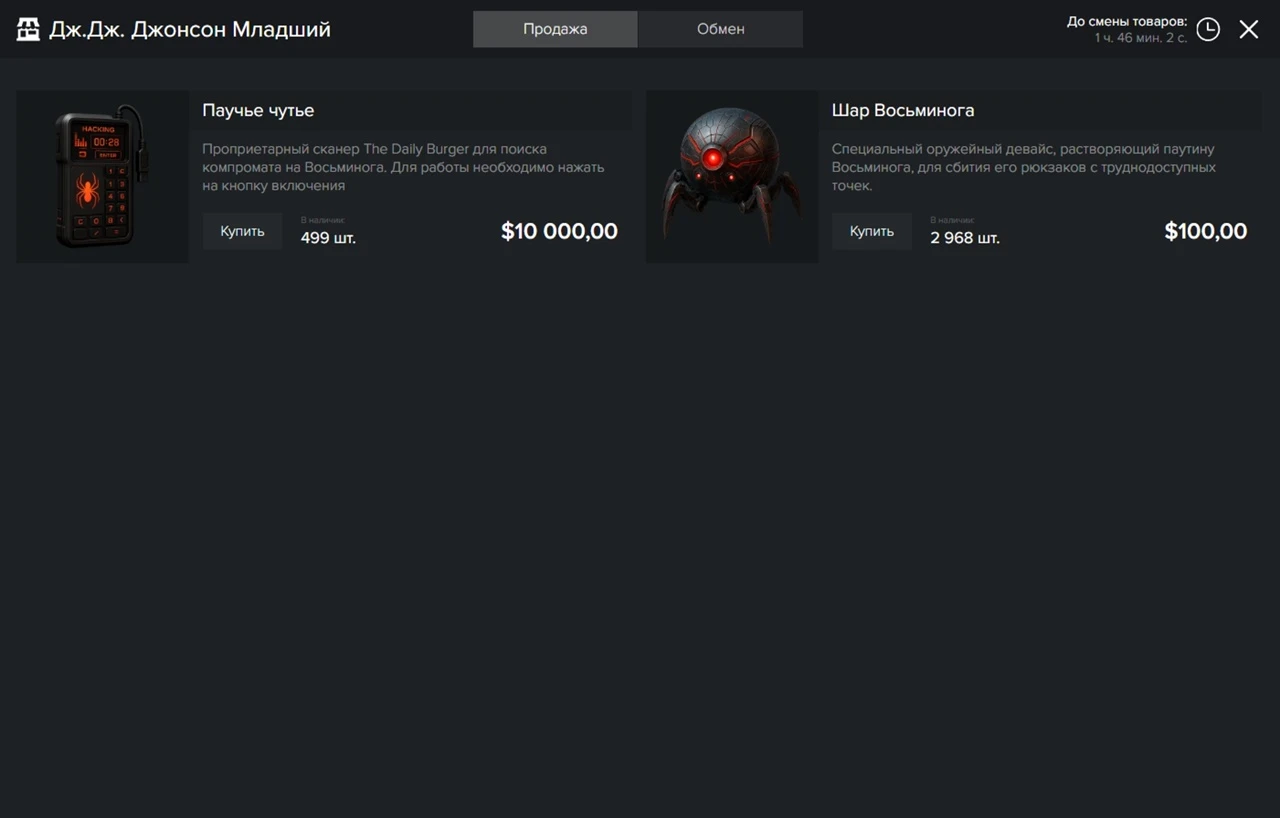Image resolution: width=1280 pixels, height=818 pixels.
Task: Click the $100,00 price label
Action: pyautogui.click(x=1205, y=232)
